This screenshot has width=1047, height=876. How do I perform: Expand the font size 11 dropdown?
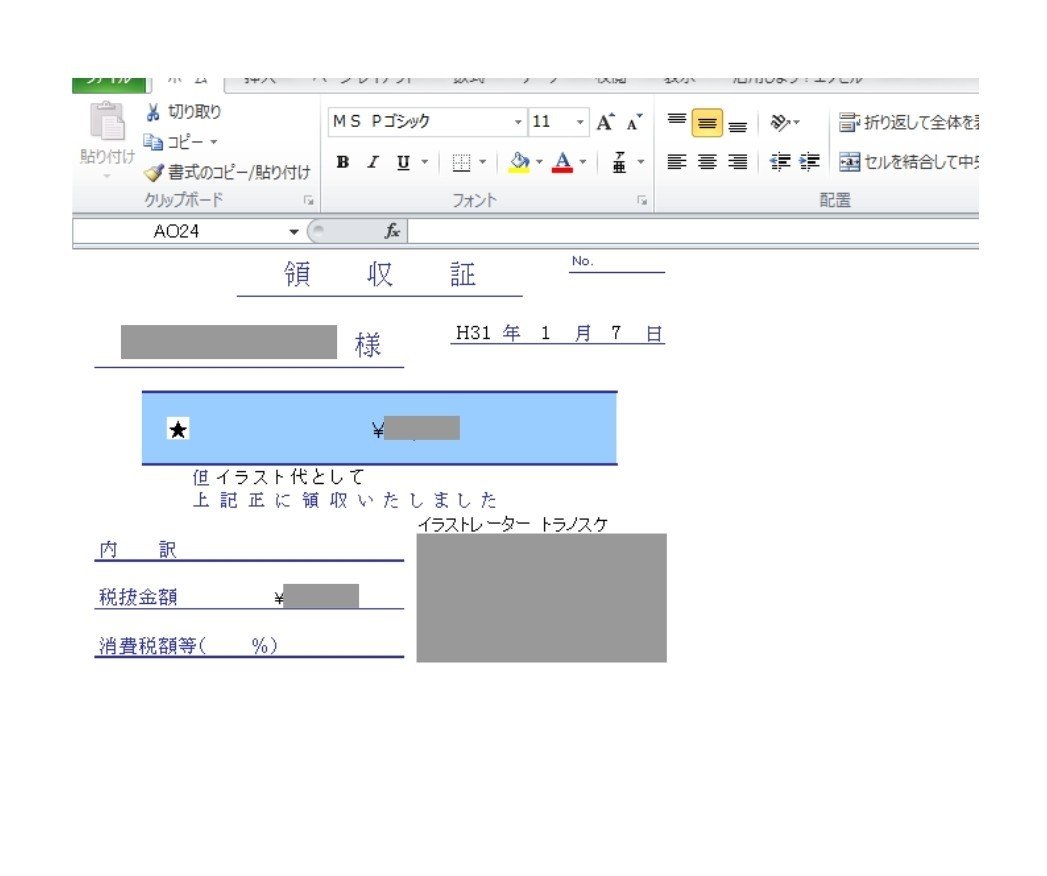[x=580, y=122]
